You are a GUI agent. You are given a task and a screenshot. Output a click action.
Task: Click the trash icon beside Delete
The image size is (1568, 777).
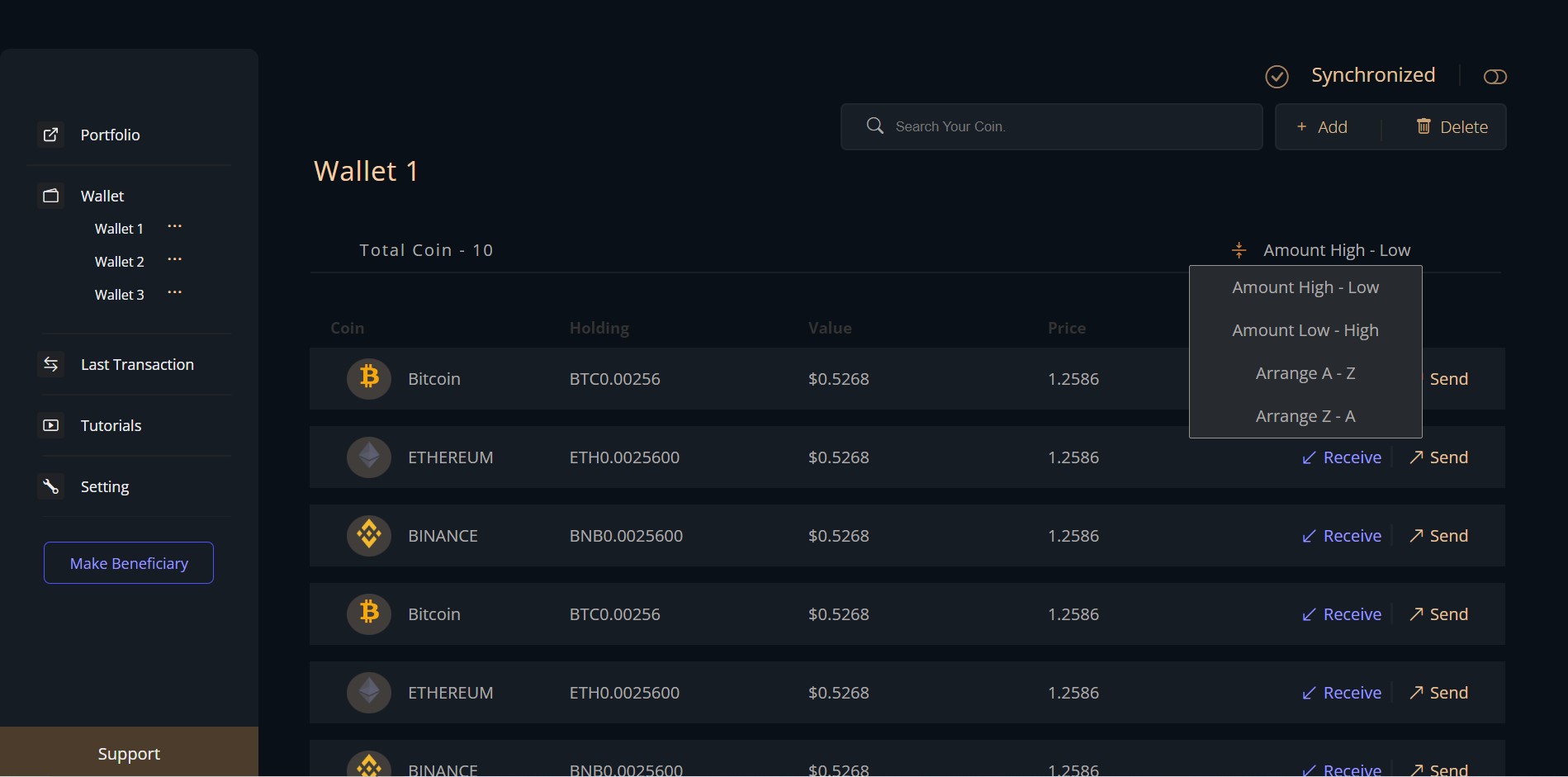point(1424,126)
